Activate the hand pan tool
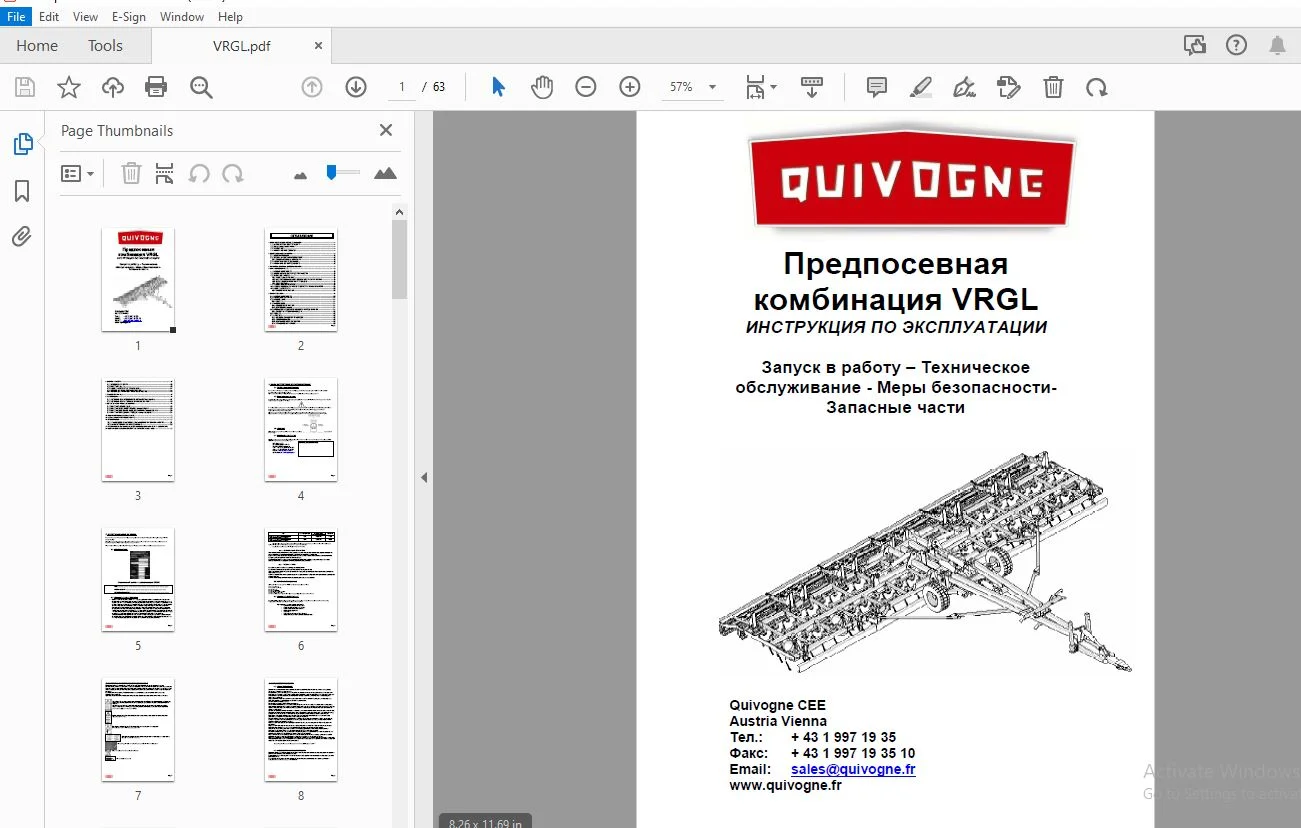The width and height of the screenshot is (1301, 828). (x=542, y=87)
